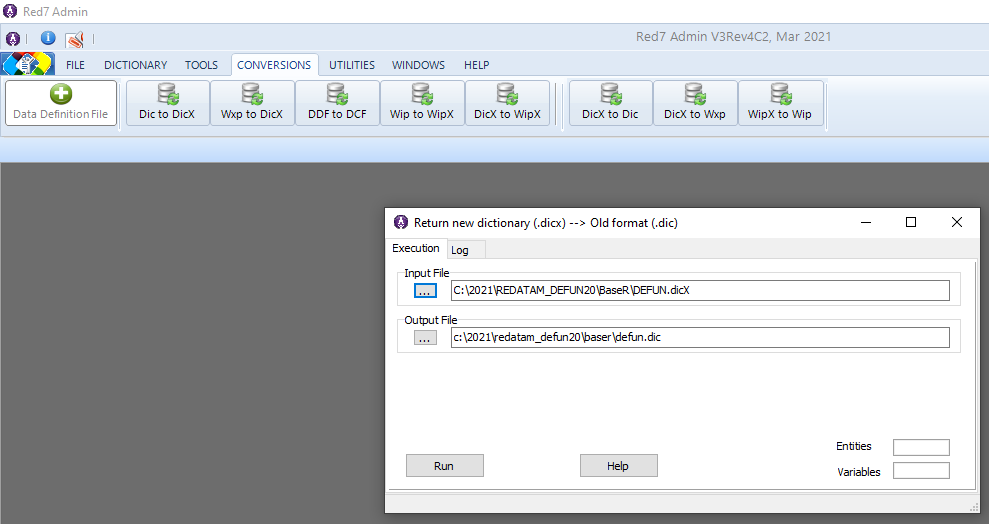
Task: Click the dialog's purple title bar icon
Action: (401, 222)
